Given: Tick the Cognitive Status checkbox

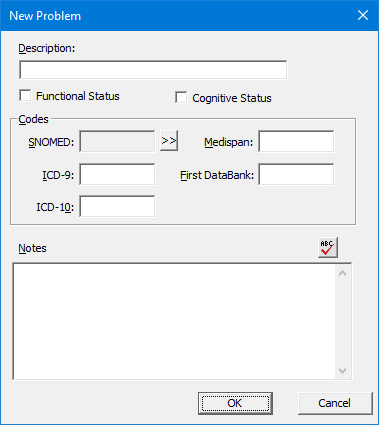Looking at the screenshot, I should (x=181, y=98).
